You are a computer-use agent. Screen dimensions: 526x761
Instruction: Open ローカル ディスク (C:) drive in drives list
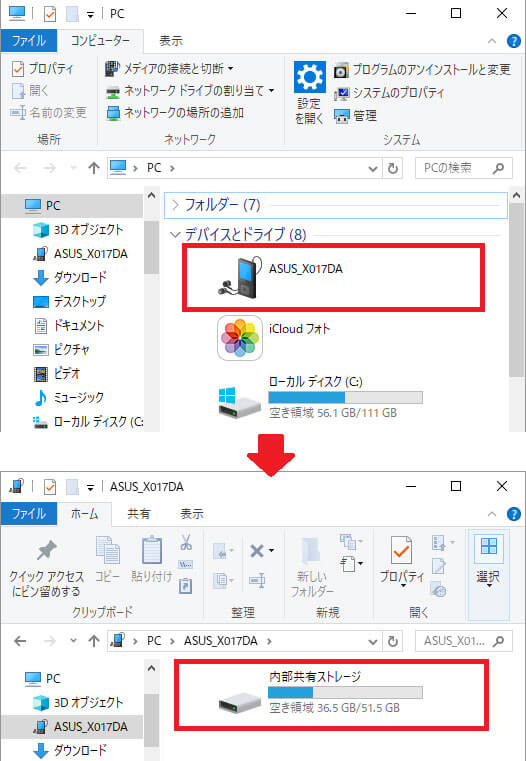[320, 398]
